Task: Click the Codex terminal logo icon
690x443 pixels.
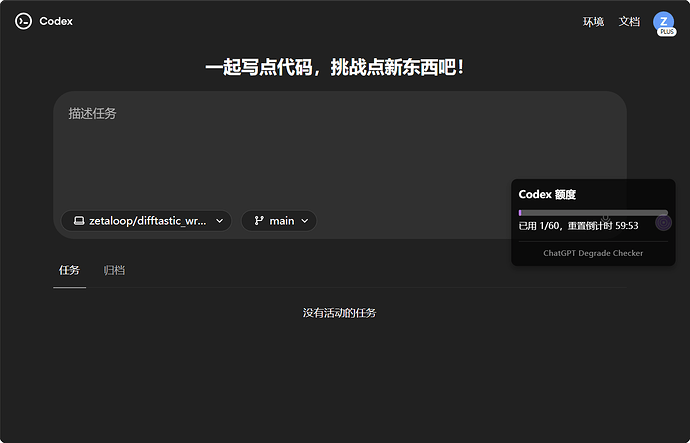Action: pyautogui.click(x=23, y=21)
